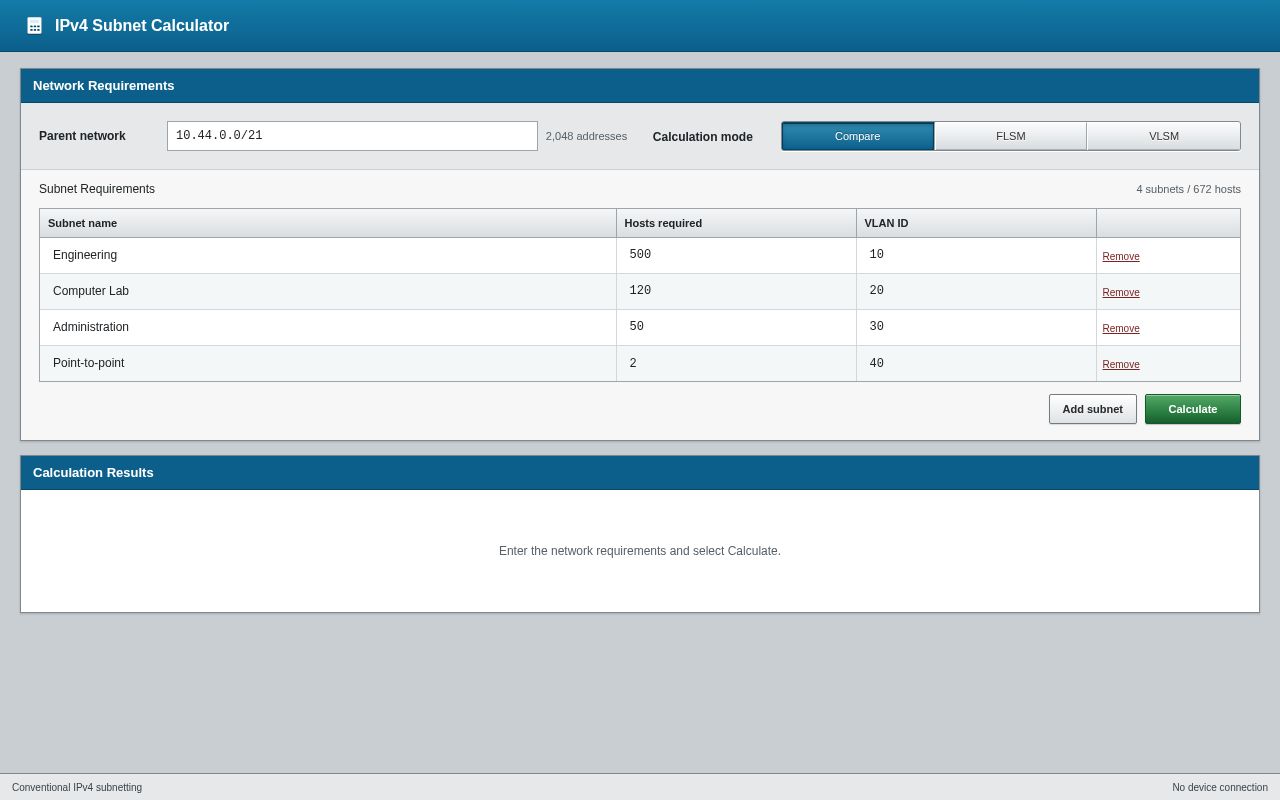
Task: Click the '2,048 addresses' text
Action: pyautogui.click(x=586, y=136)
